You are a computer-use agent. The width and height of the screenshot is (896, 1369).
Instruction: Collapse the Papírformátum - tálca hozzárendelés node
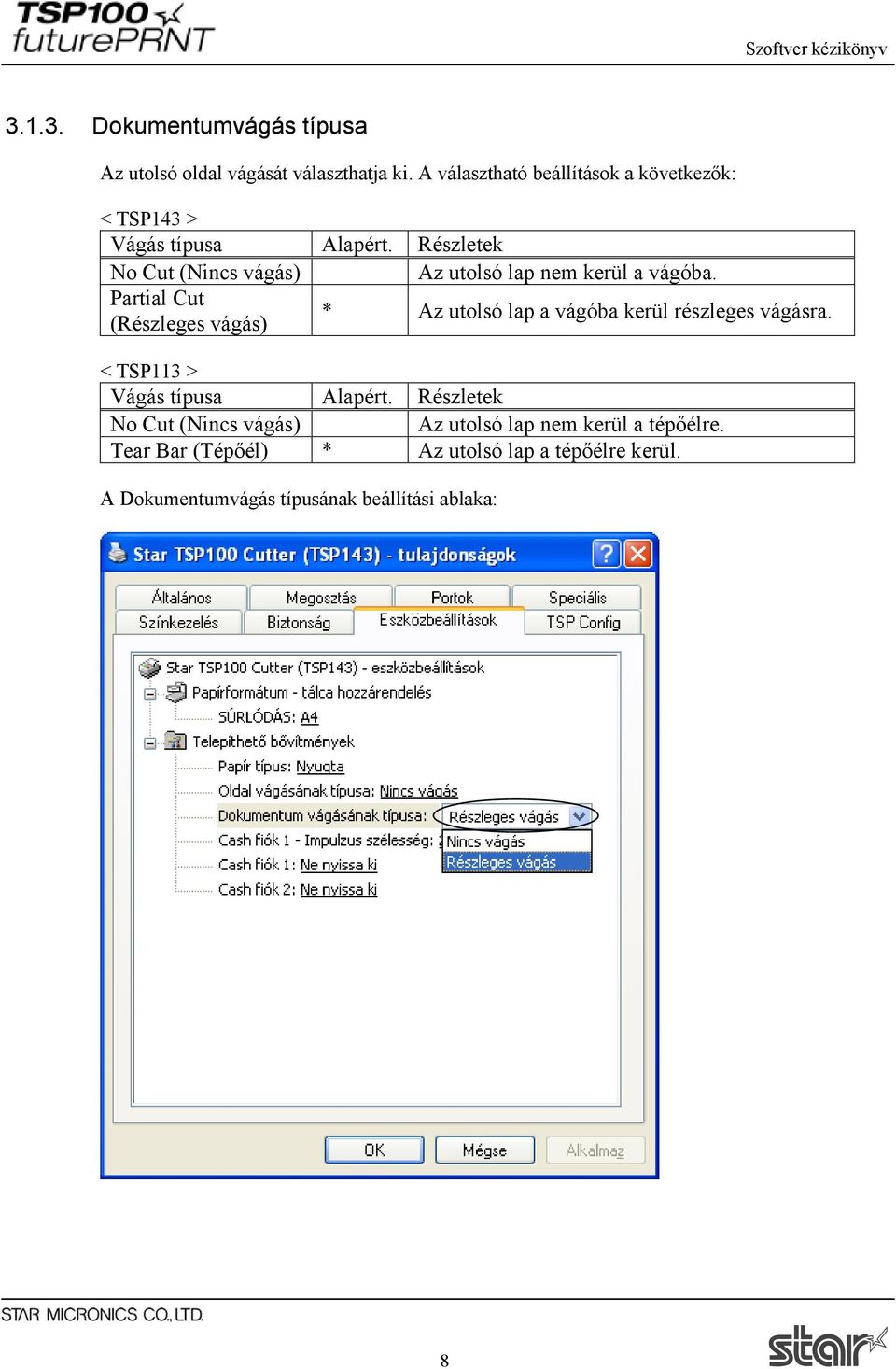[x=149, y=694]
